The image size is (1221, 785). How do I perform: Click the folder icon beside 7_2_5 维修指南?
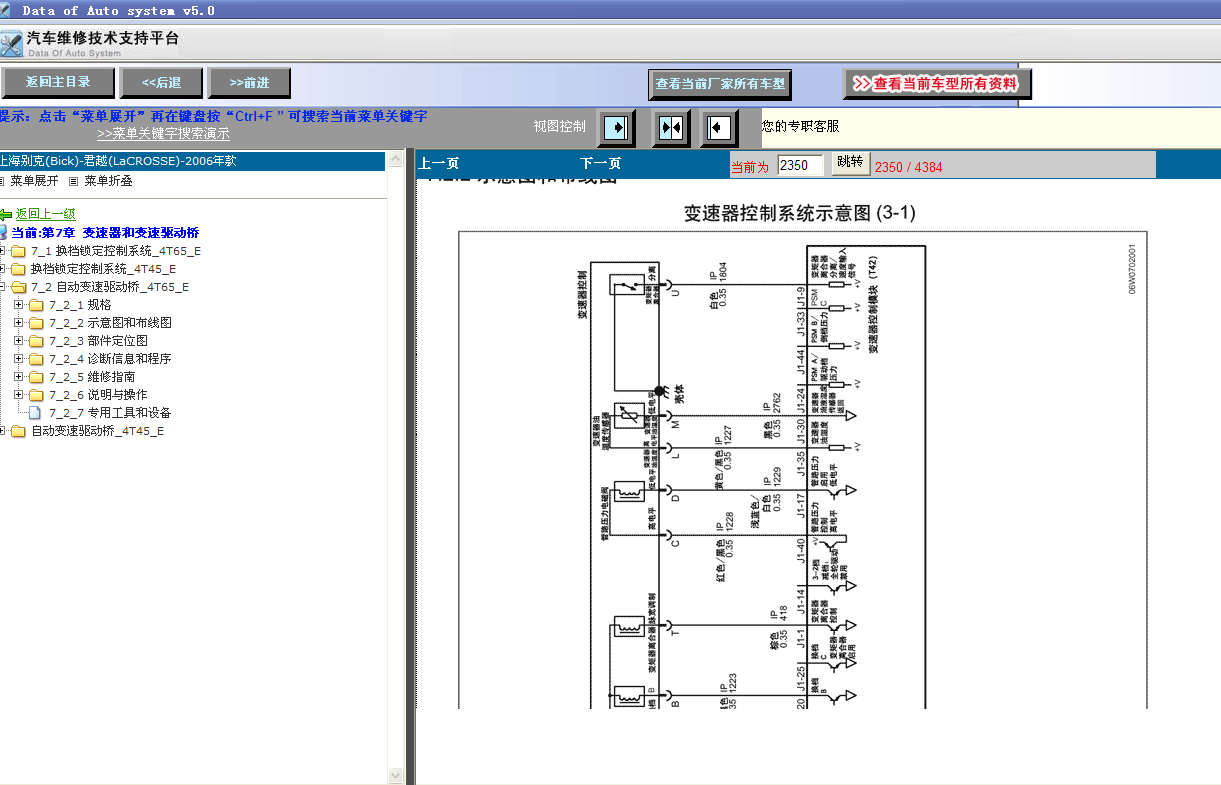(36, 377)
